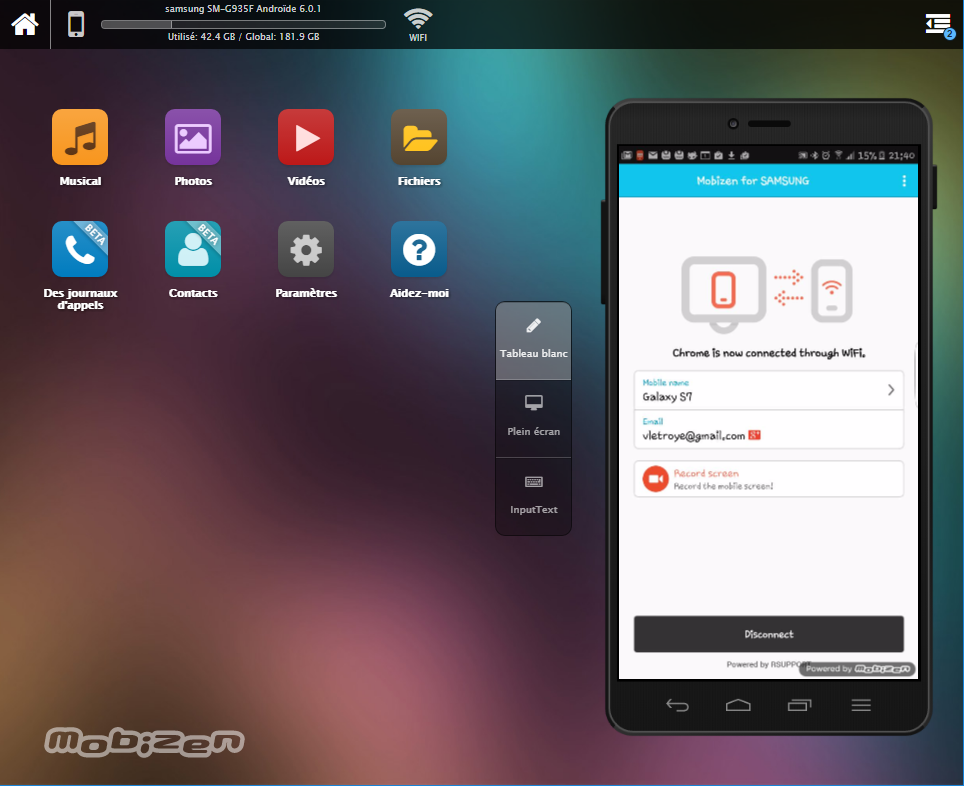Open the notifications menu with badge 2

point(940,26)
